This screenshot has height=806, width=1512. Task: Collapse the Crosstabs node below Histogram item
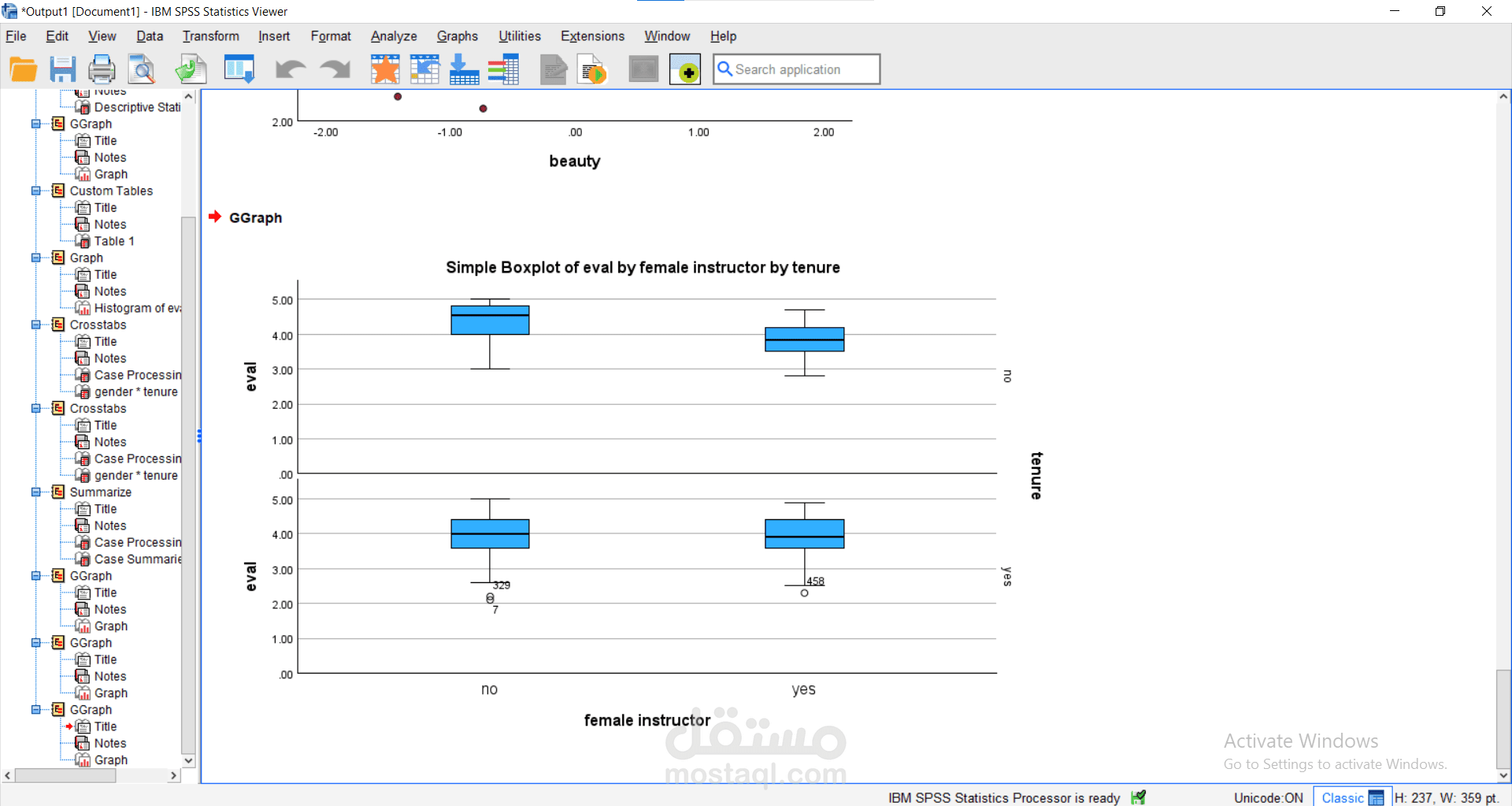coord(35,325)
